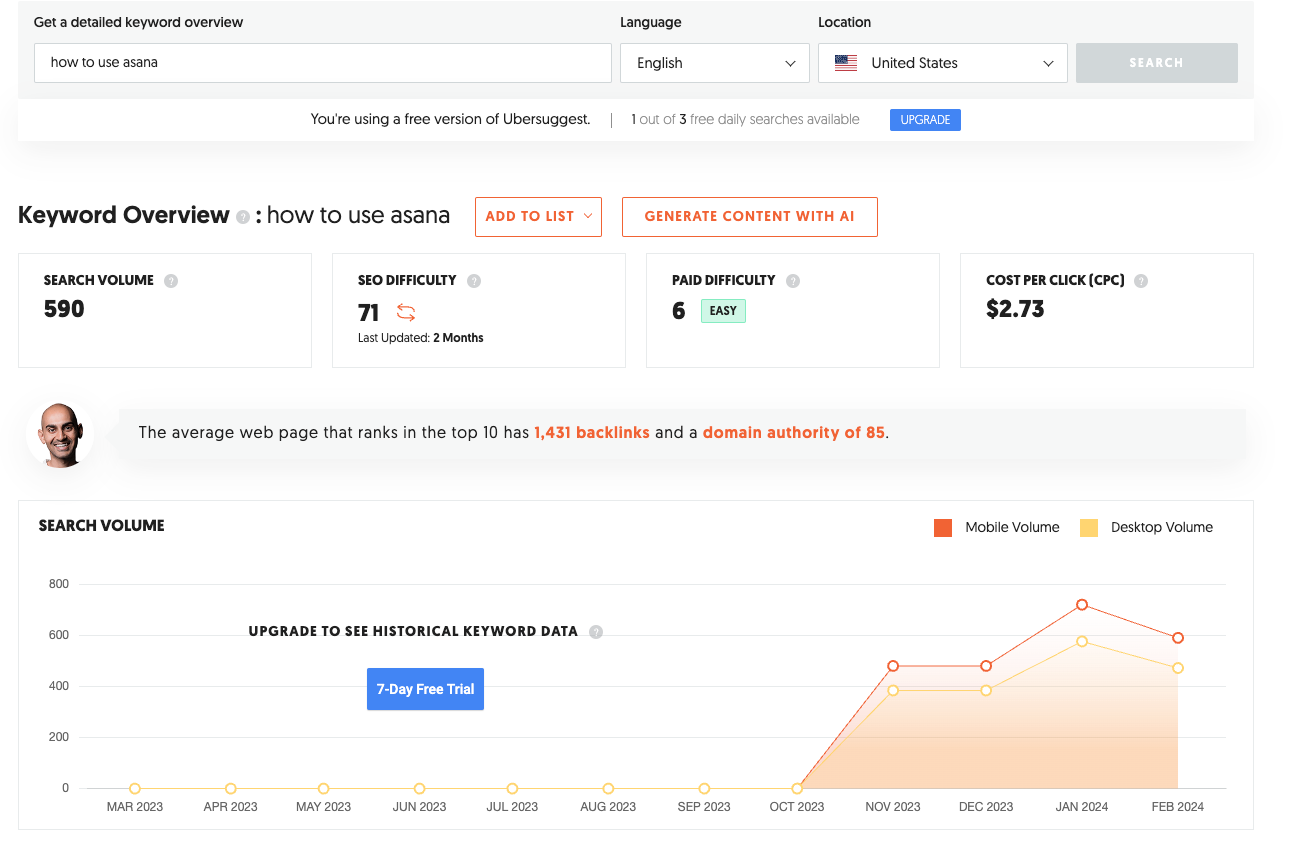Expand the Add to List dropdown
Viewport: 1308px width, 849px height.
point(538,216)
